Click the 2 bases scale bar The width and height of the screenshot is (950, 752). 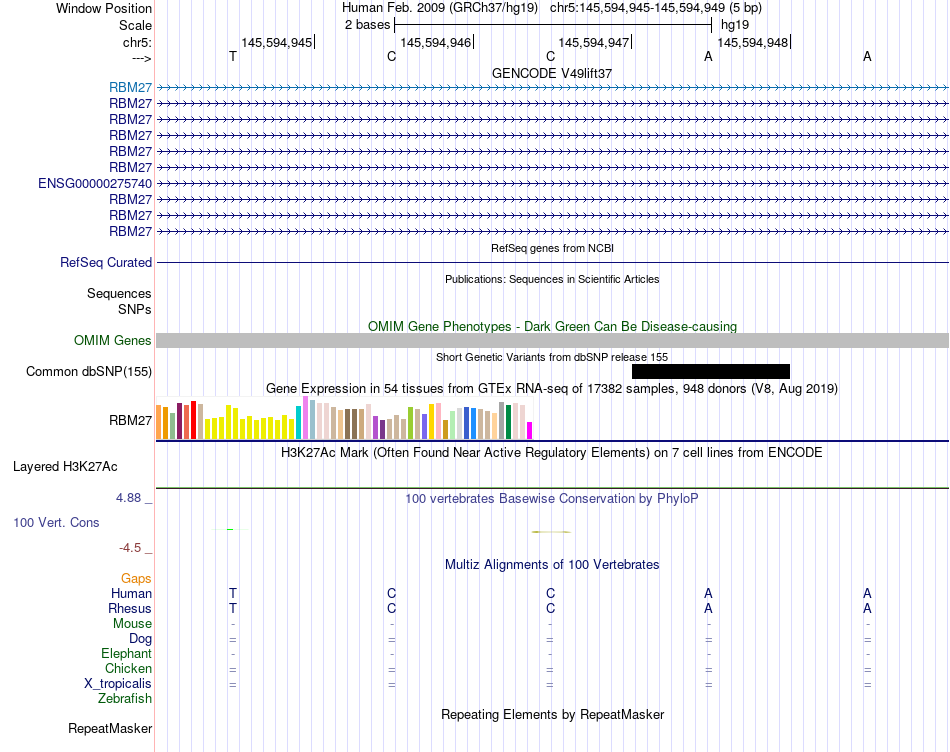click(553, 25)
